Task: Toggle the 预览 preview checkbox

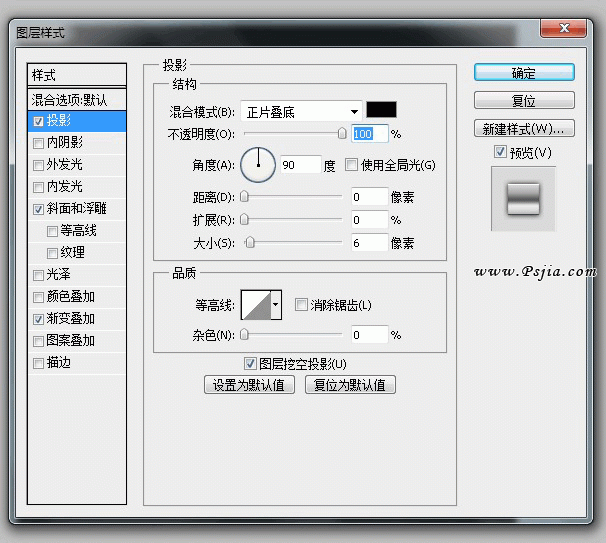Action: 500,152
